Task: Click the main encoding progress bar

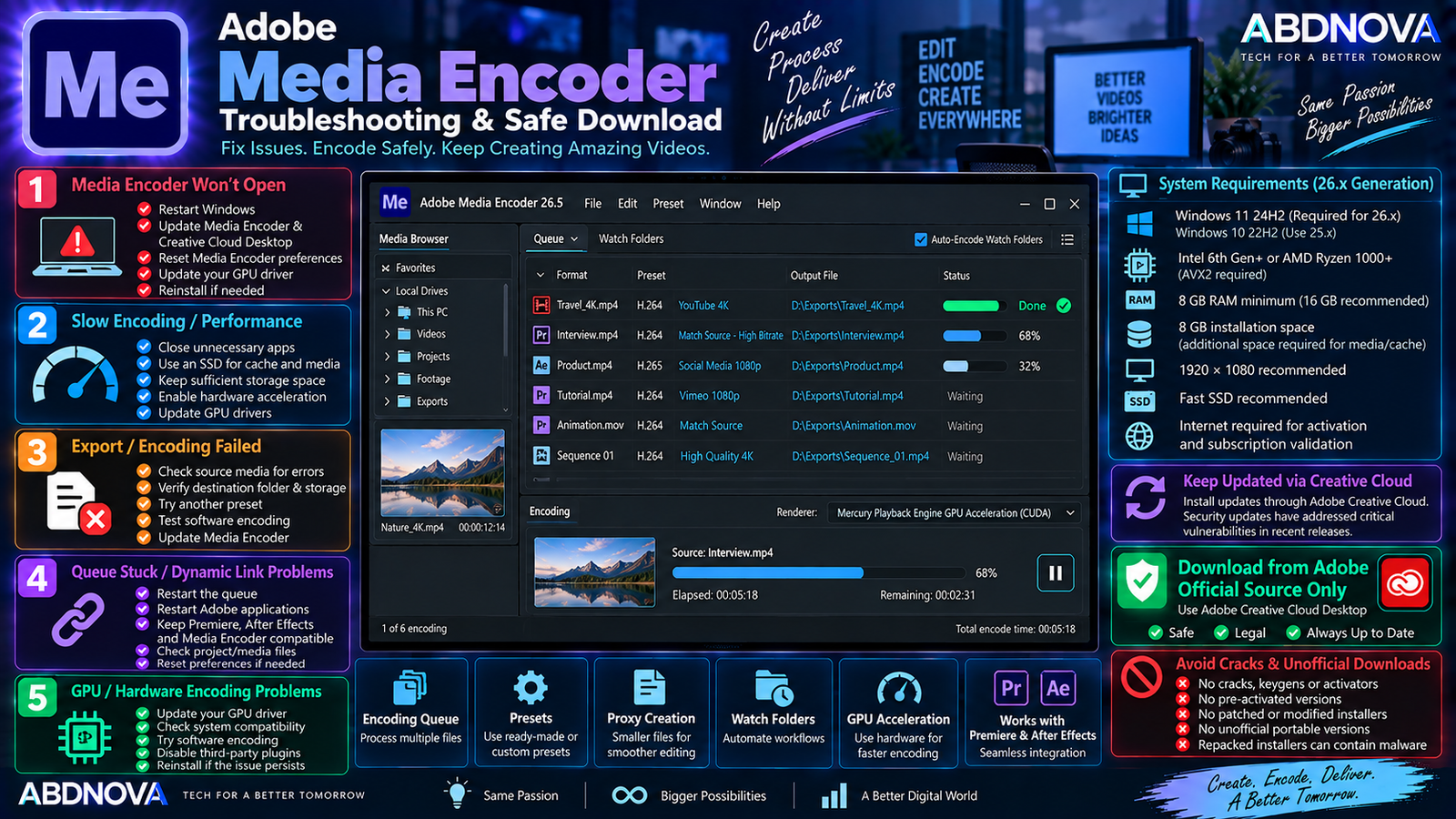Action: click(x=818, y=572)
